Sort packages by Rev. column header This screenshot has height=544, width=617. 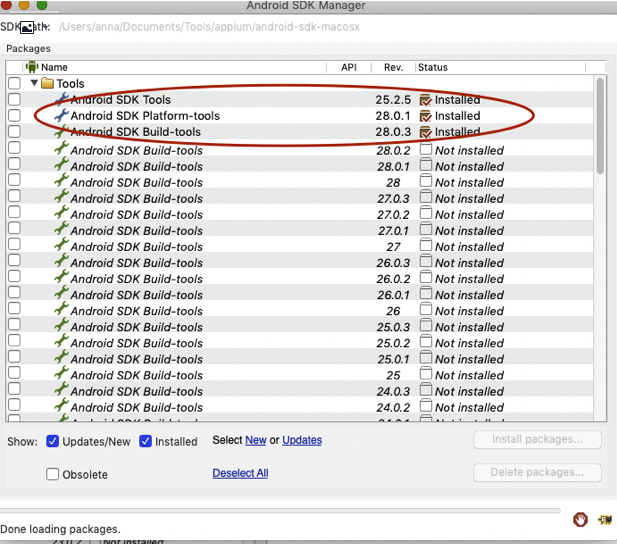pos(393,67)
